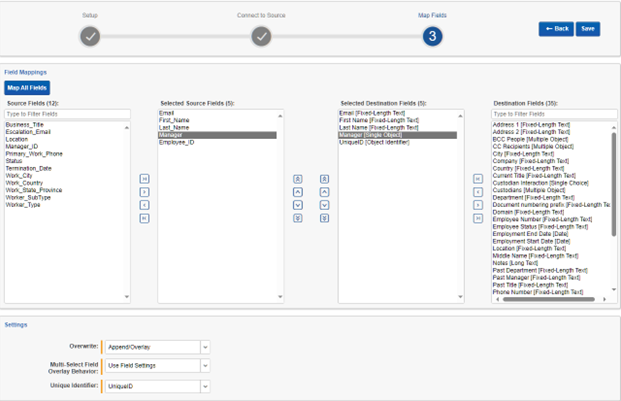Click the Destination Fields vertical scrollbar thumb
The image size is (621, 401).
(613, 185)
